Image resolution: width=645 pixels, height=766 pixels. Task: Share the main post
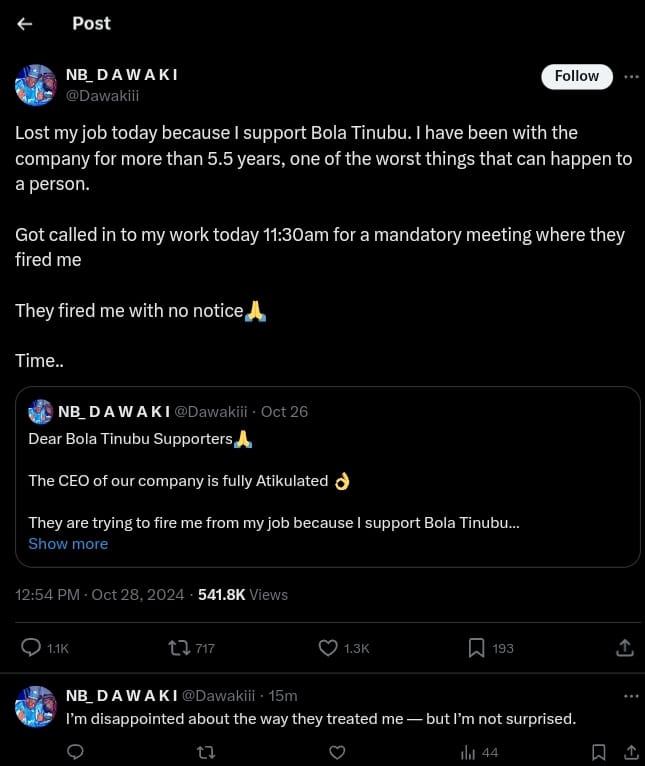(625, 648)
